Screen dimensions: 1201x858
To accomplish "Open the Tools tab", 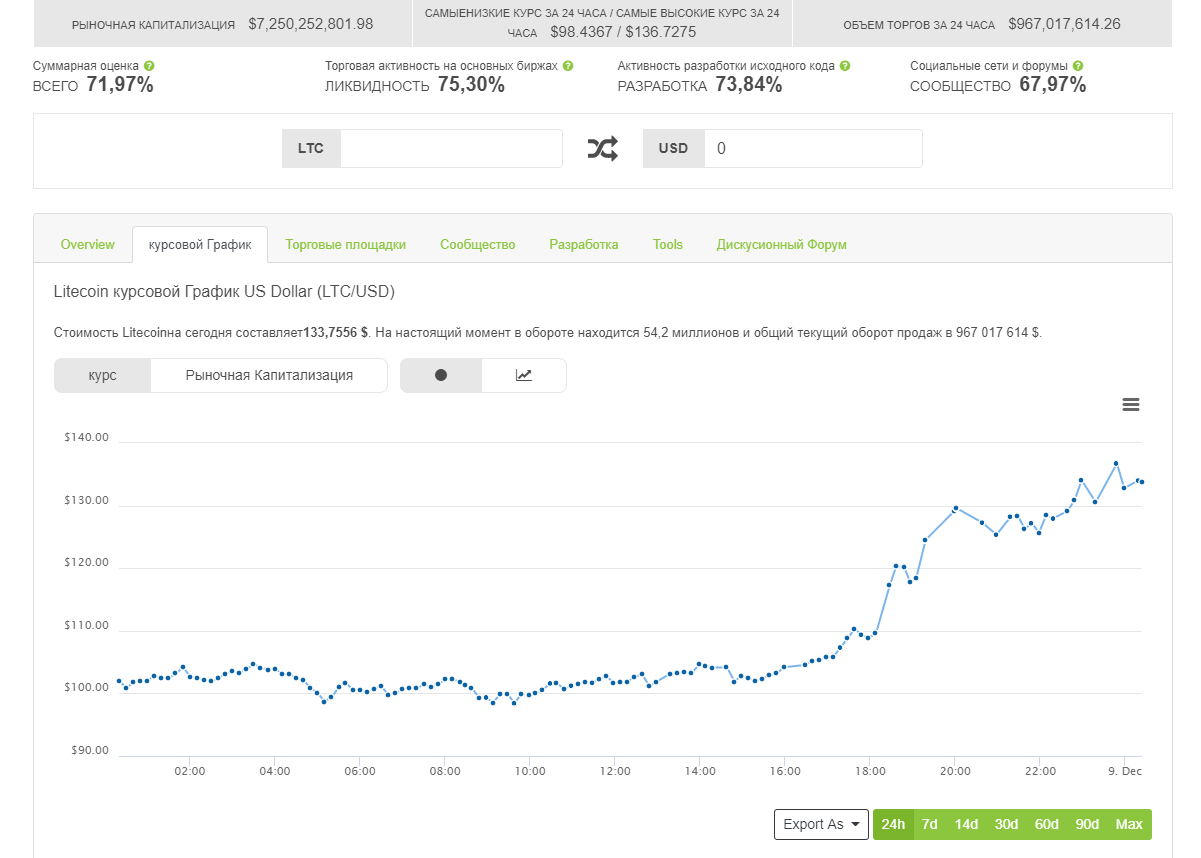I will point(668,245).
